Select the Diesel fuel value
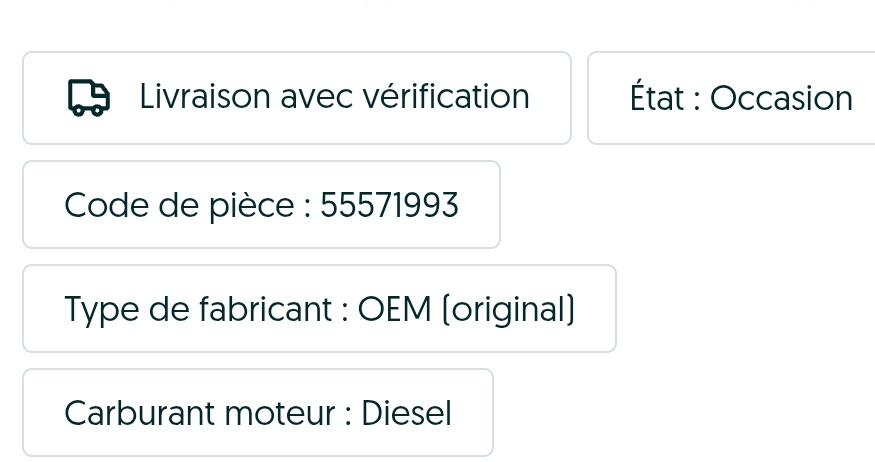875x462 pixels. [x=407, y=413]
